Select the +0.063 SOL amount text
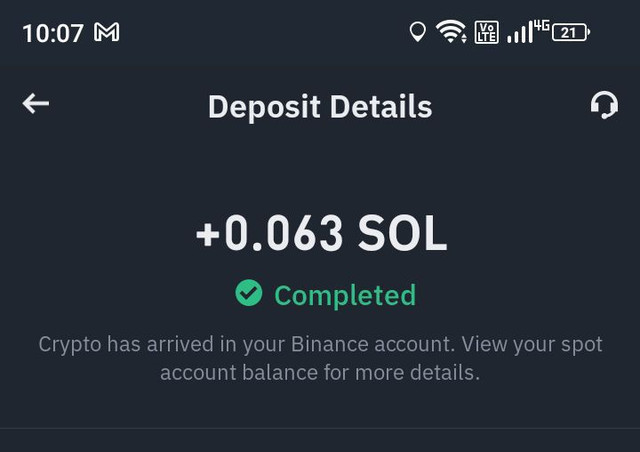The width and height of the screenshot is (640, 452). coord(322,233)
